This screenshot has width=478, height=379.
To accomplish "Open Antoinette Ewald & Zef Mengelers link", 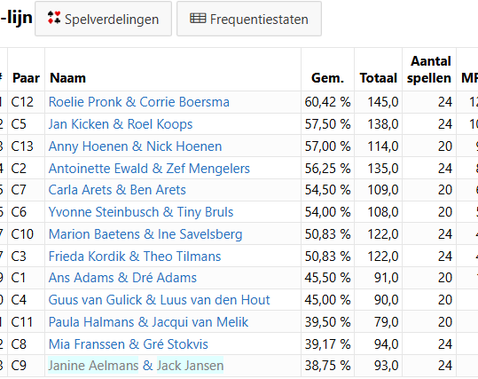I will click(x=149, y=168).
